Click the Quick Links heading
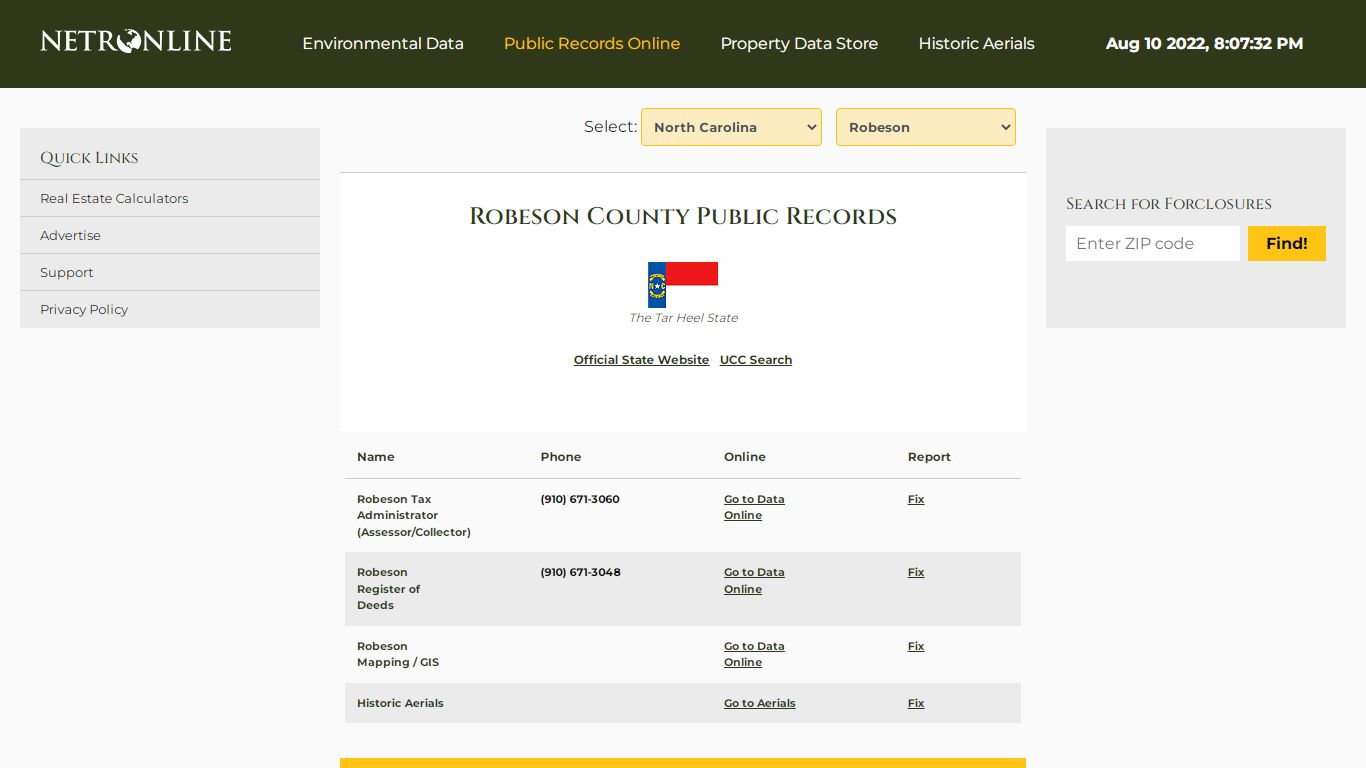 [89, 158]
